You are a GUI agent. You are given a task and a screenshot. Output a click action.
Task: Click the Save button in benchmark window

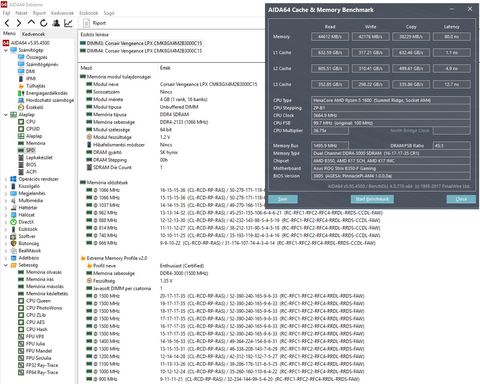pyautogui.click(x=283, y=199)
